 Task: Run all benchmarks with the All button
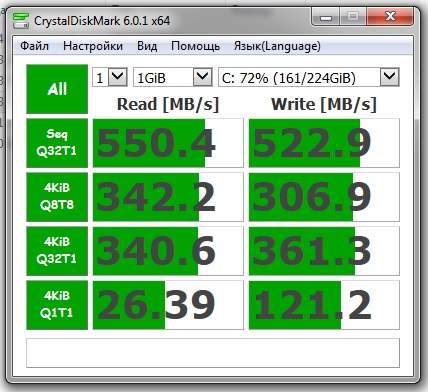pos(57,89)
